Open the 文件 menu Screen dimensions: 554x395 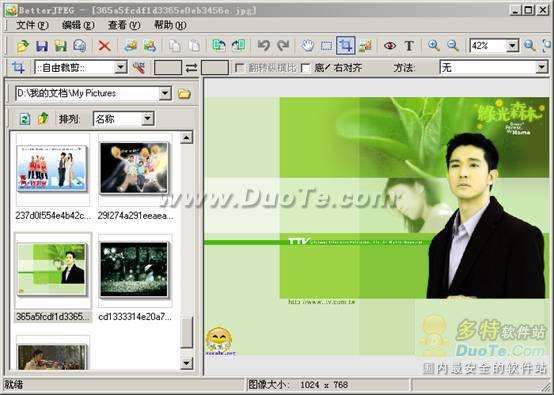pyautogui.click(x=32, y=25)
